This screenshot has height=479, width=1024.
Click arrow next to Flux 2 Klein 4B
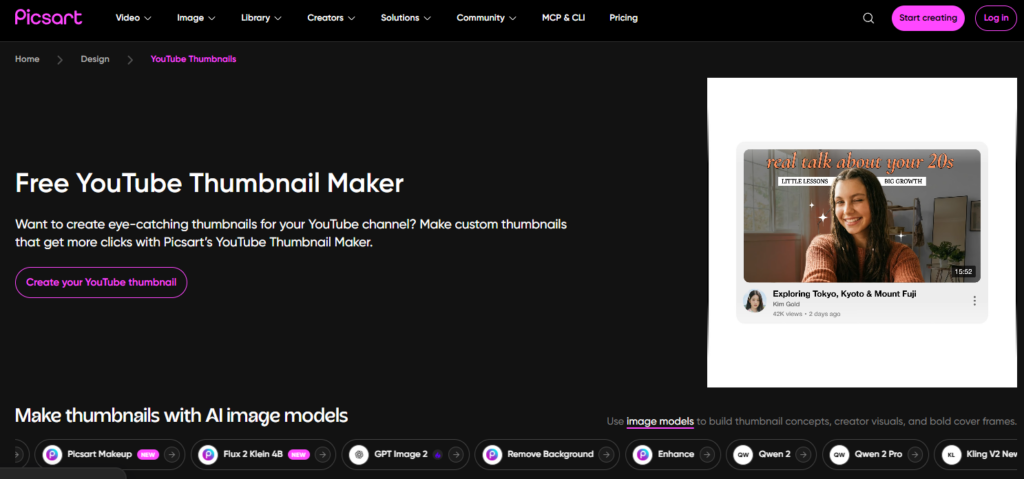tap(321, 454)
